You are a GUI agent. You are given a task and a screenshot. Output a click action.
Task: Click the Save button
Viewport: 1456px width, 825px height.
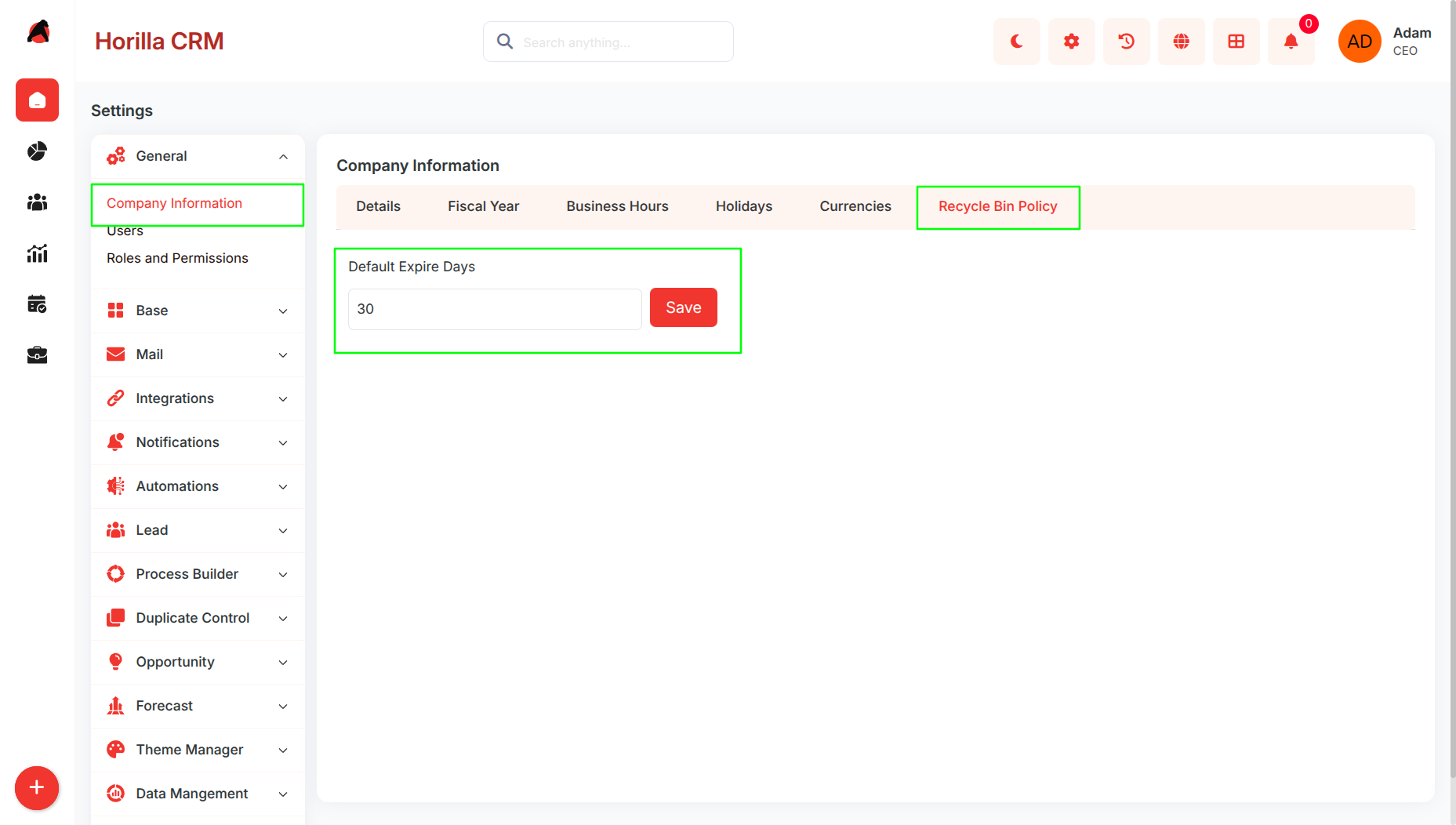pyautogui.click(x=683, y=307)
